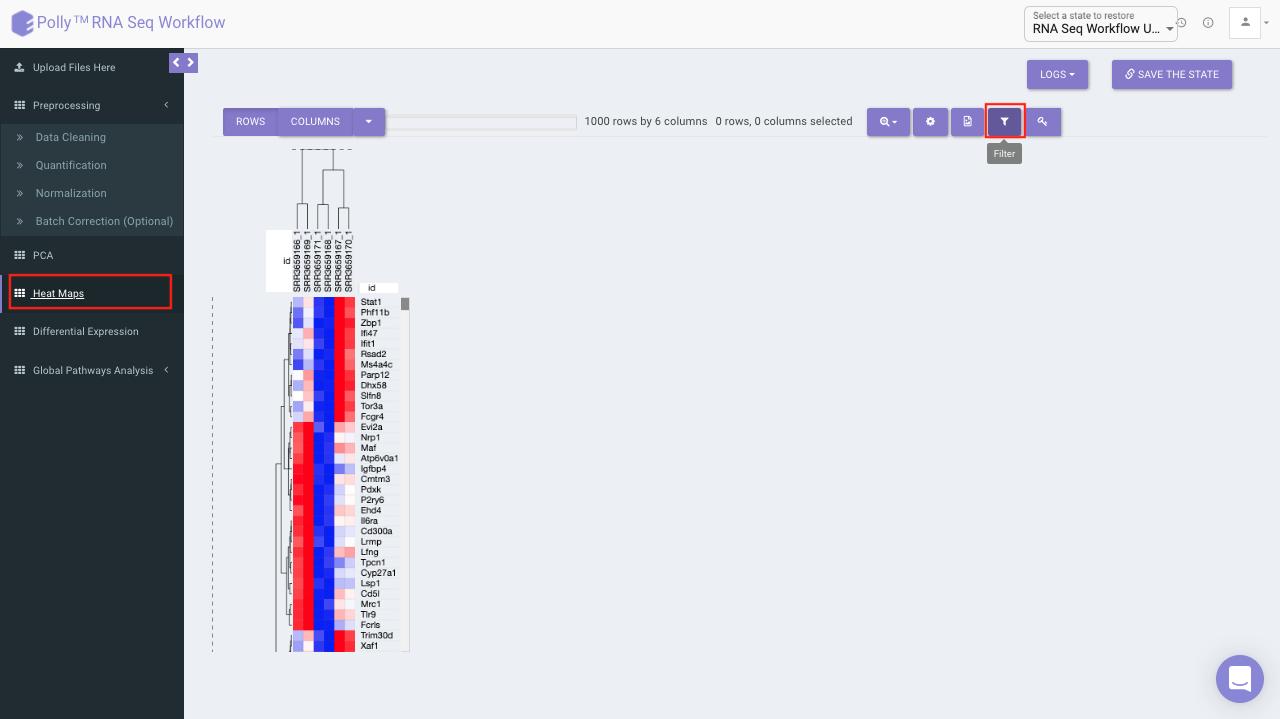
Task: Open heatmap settings gear button
Action: point(930,121)
